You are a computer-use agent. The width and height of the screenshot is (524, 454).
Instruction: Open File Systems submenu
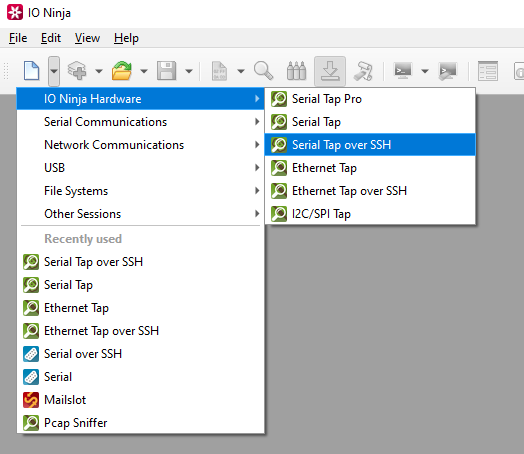tap(140, 191)
